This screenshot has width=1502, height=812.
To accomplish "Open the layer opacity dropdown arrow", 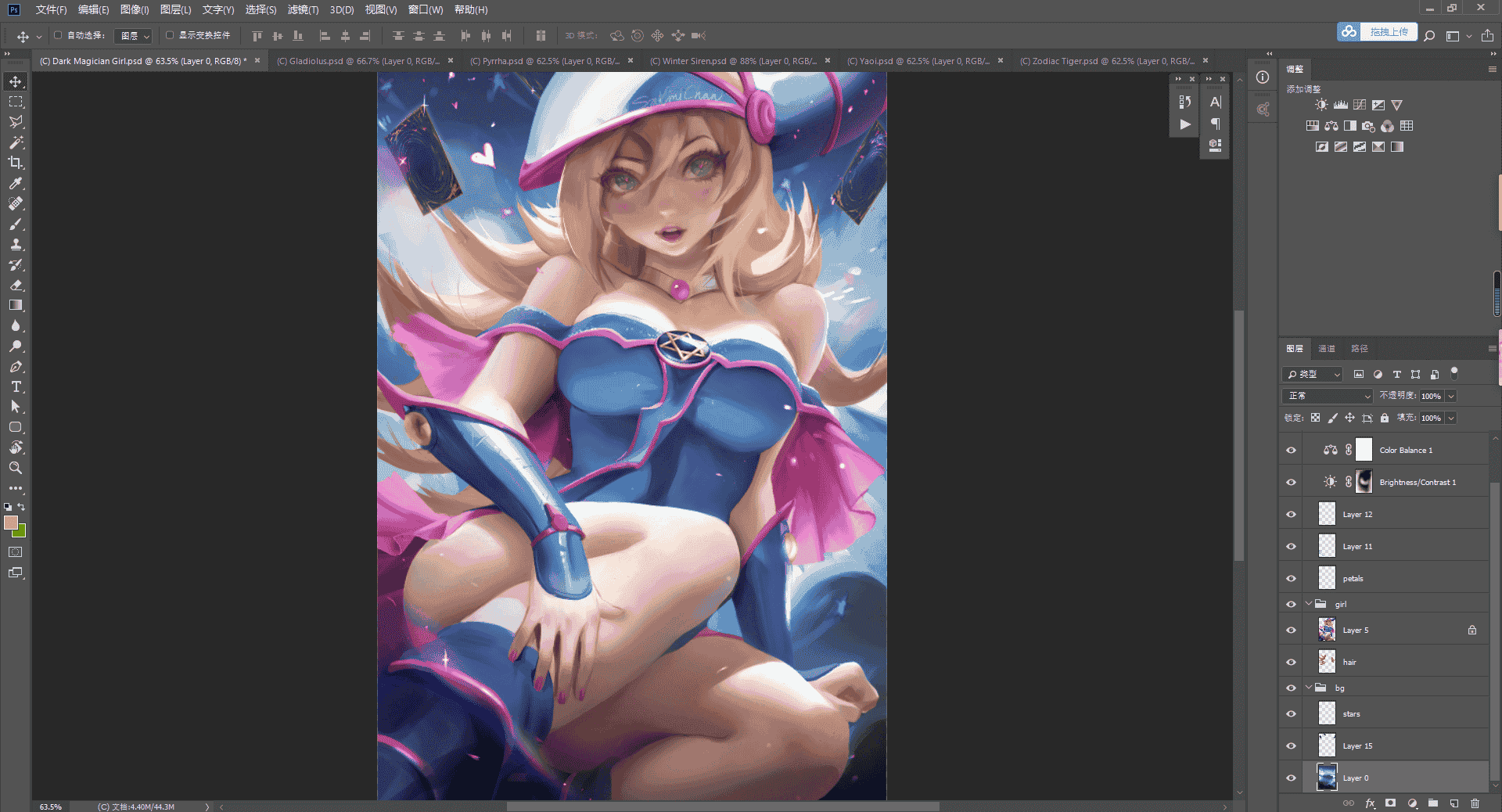I will tap(1450, 396).
